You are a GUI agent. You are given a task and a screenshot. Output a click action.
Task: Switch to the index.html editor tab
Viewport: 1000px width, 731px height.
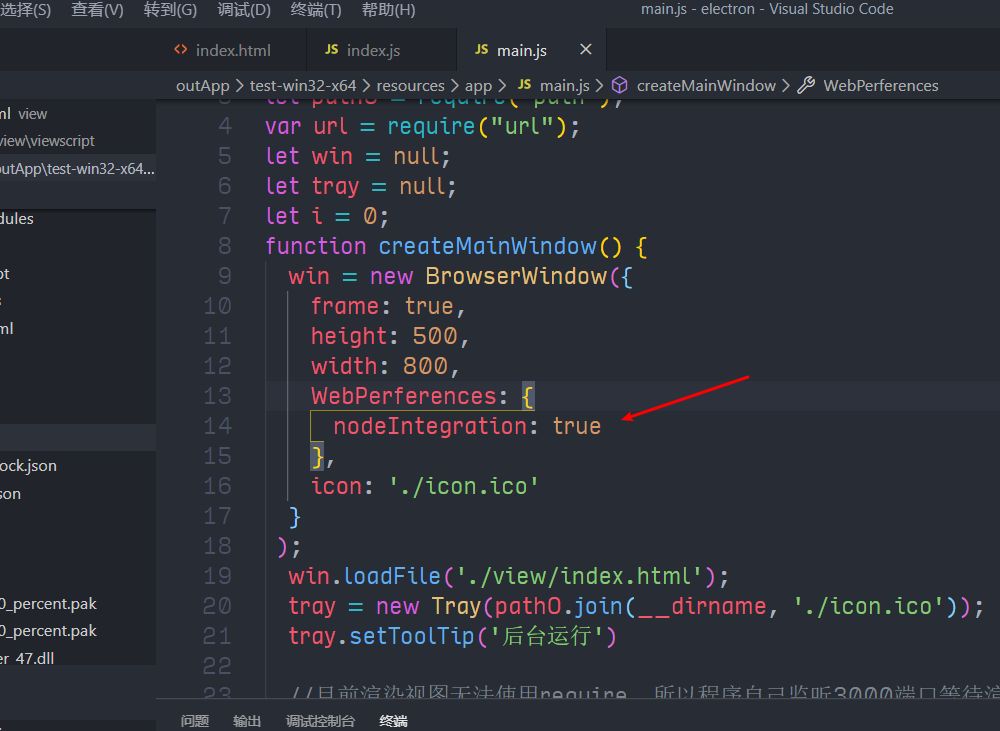(233, 50)
